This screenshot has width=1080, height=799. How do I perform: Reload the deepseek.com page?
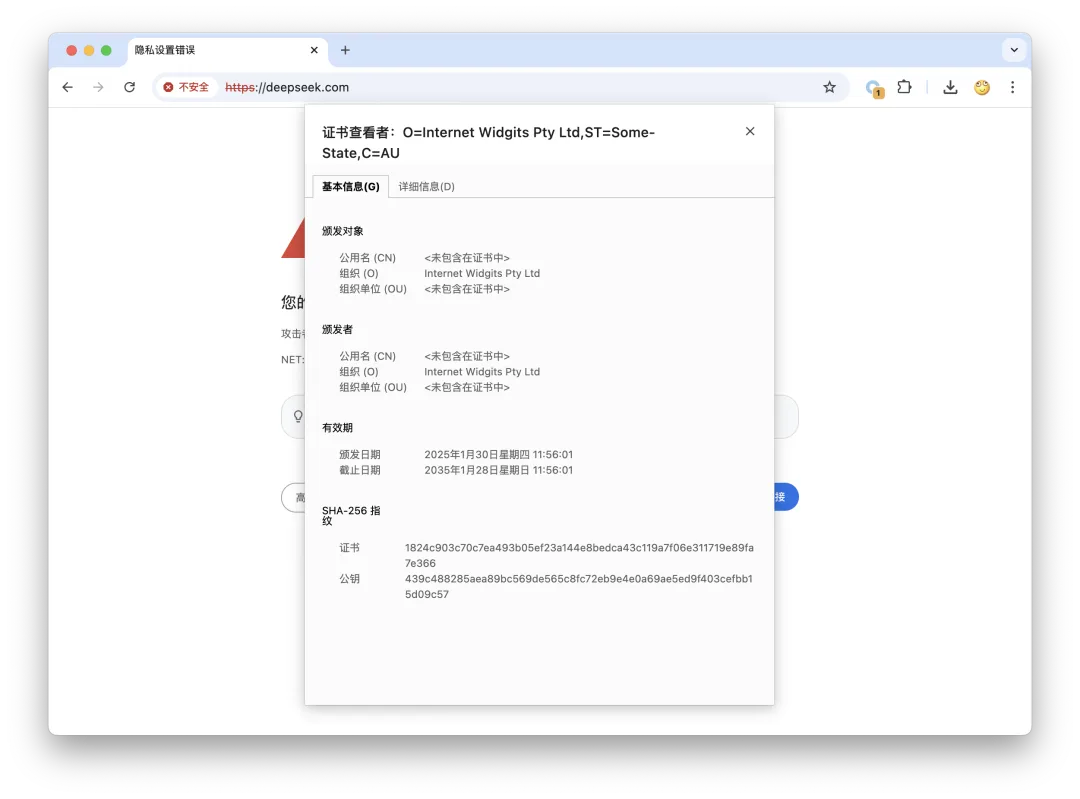pos(129,87)
